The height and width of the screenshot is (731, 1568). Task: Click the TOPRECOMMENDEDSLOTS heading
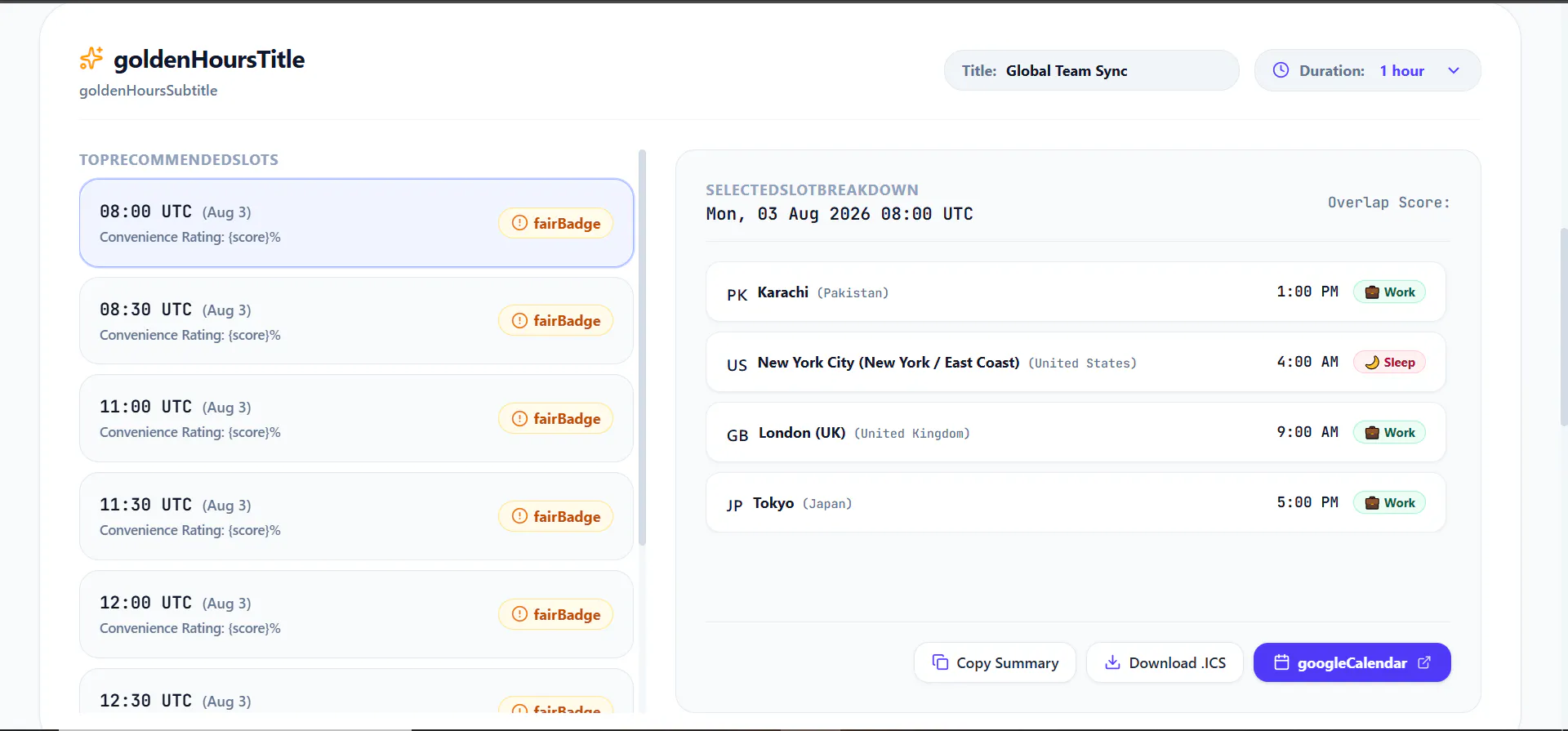(179, 160)
